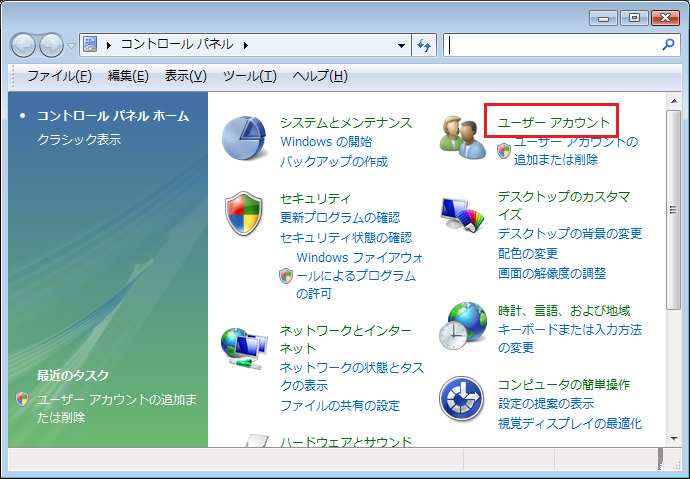The height and width of the screenshot is (479, 690).
Task: Click ネットワークの状態とタスクの表示 link
Action: point(352,377)
